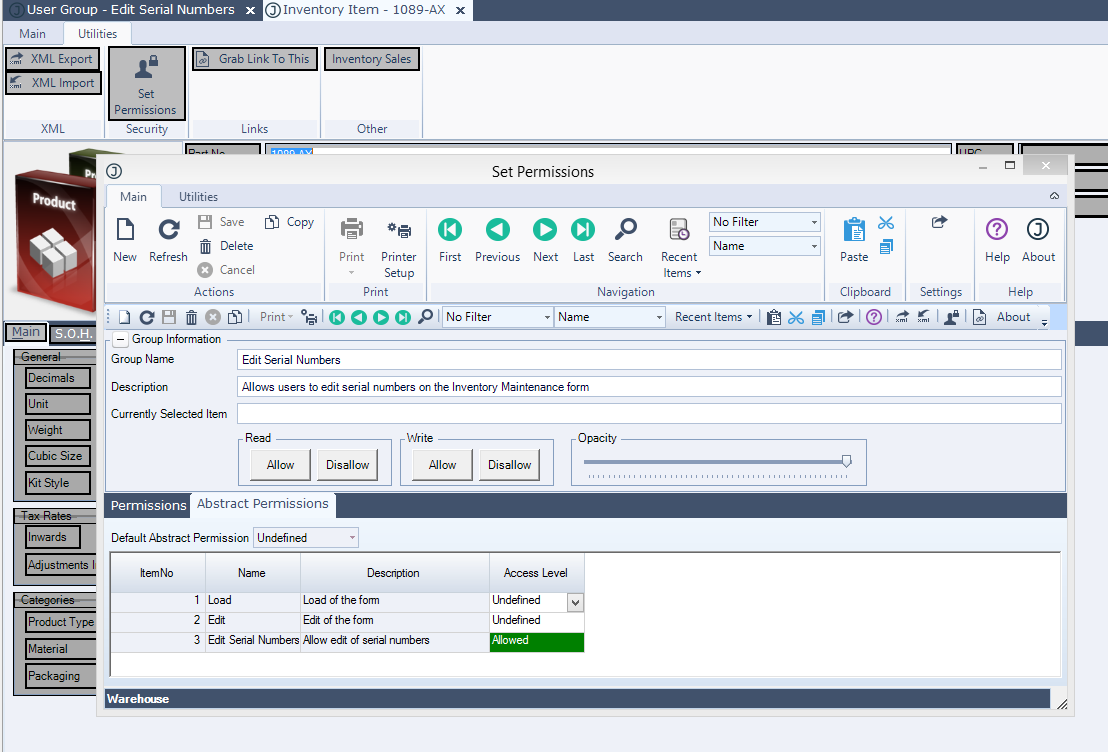The width and height of the screenshot is (1108, 752).
Task: Click the New record icon in ribbon
Action: point(125,232)
